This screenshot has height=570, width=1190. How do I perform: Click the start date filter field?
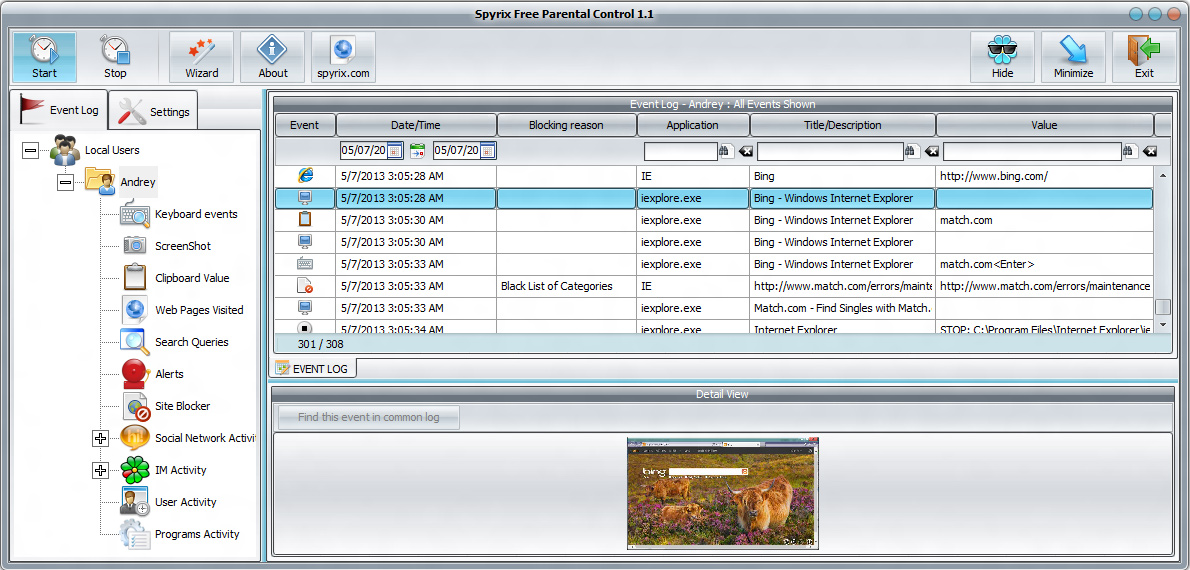point(364,150)
